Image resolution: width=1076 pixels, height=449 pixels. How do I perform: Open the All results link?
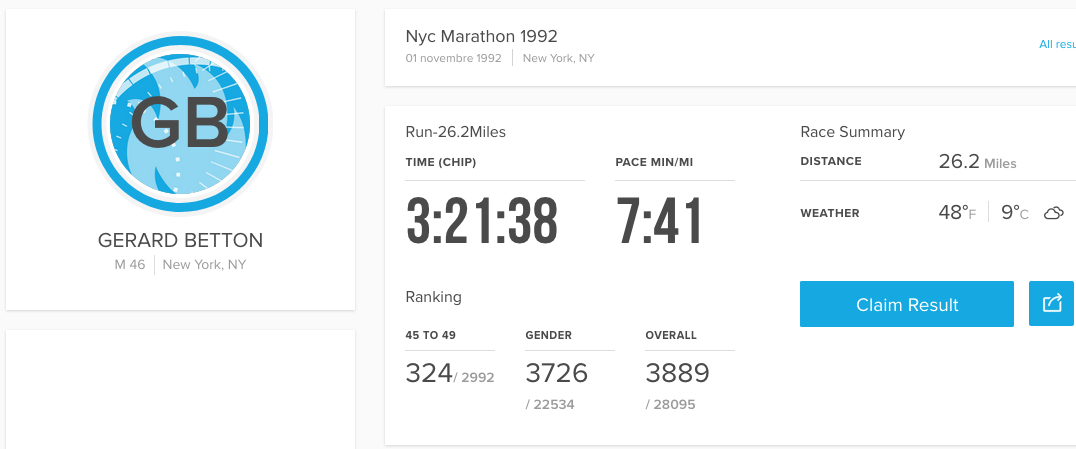pyautogui.click(x=1057, y=44)
